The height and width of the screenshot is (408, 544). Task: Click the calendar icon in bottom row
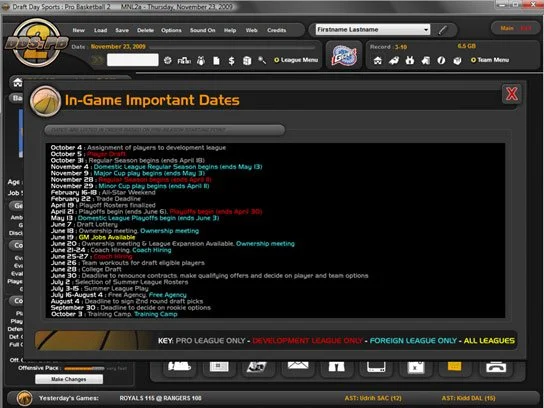[x=416, y=367]
